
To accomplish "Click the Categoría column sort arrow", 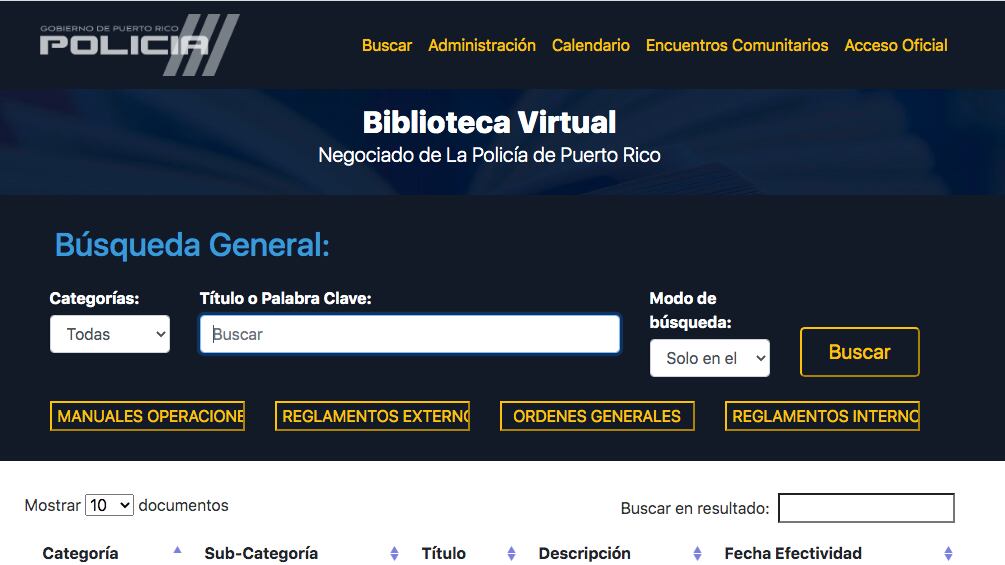I will coord(177,551).
